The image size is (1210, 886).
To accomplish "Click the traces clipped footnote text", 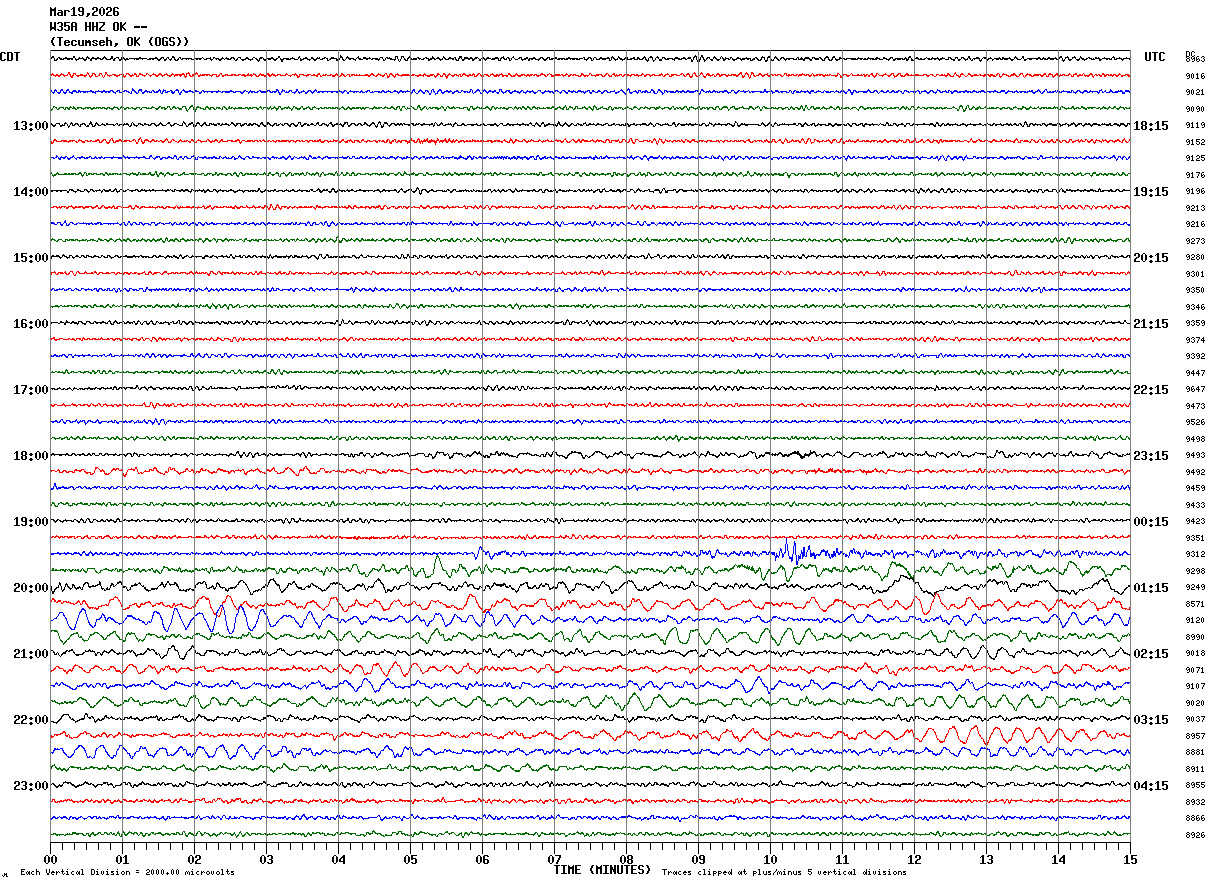I will click(784, 873).
